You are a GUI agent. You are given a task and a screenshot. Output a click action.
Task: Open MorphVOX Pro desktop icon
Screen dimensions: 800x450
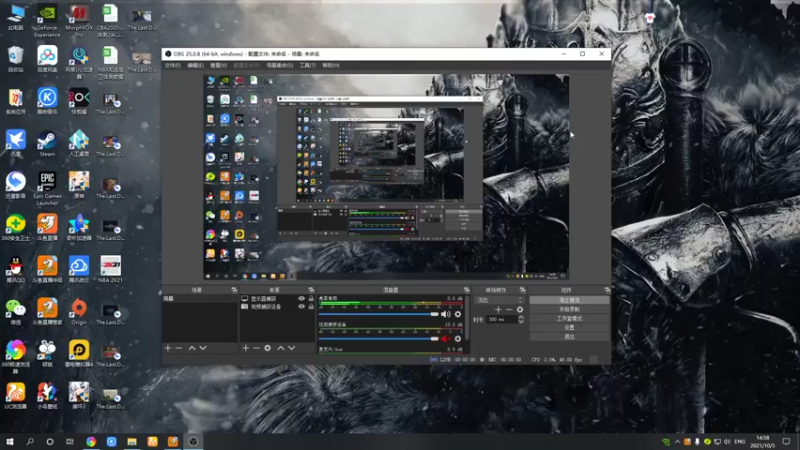[79, 21]
